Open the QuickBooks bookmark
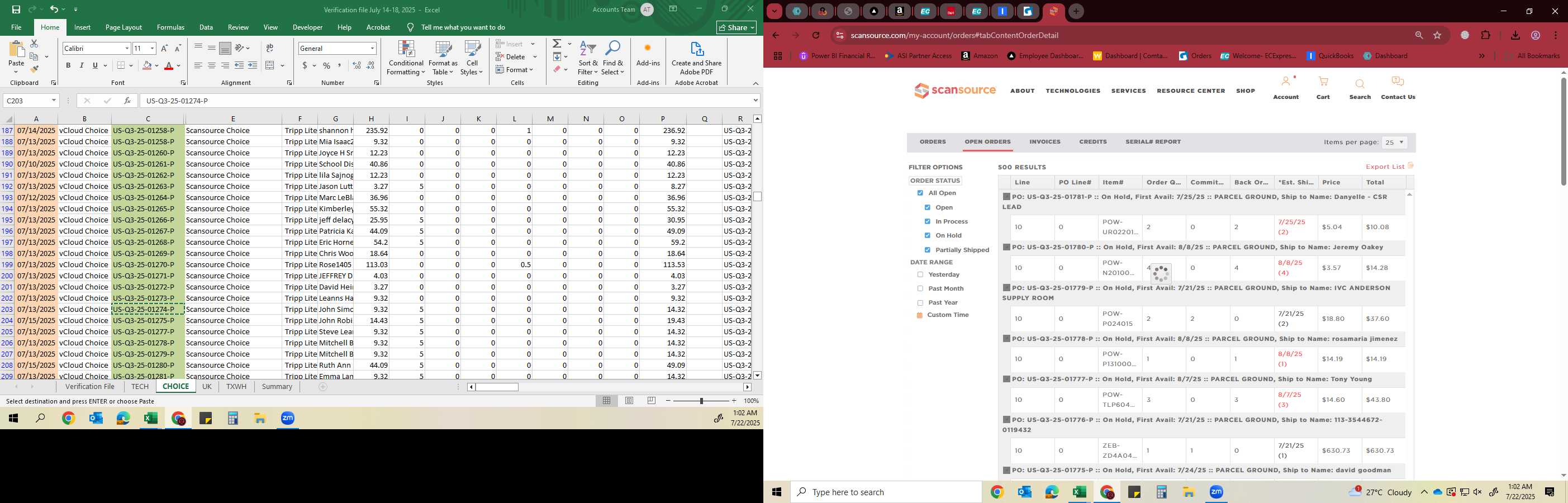This screenshot has width=1568, height=503. (x=1330, y=56)
